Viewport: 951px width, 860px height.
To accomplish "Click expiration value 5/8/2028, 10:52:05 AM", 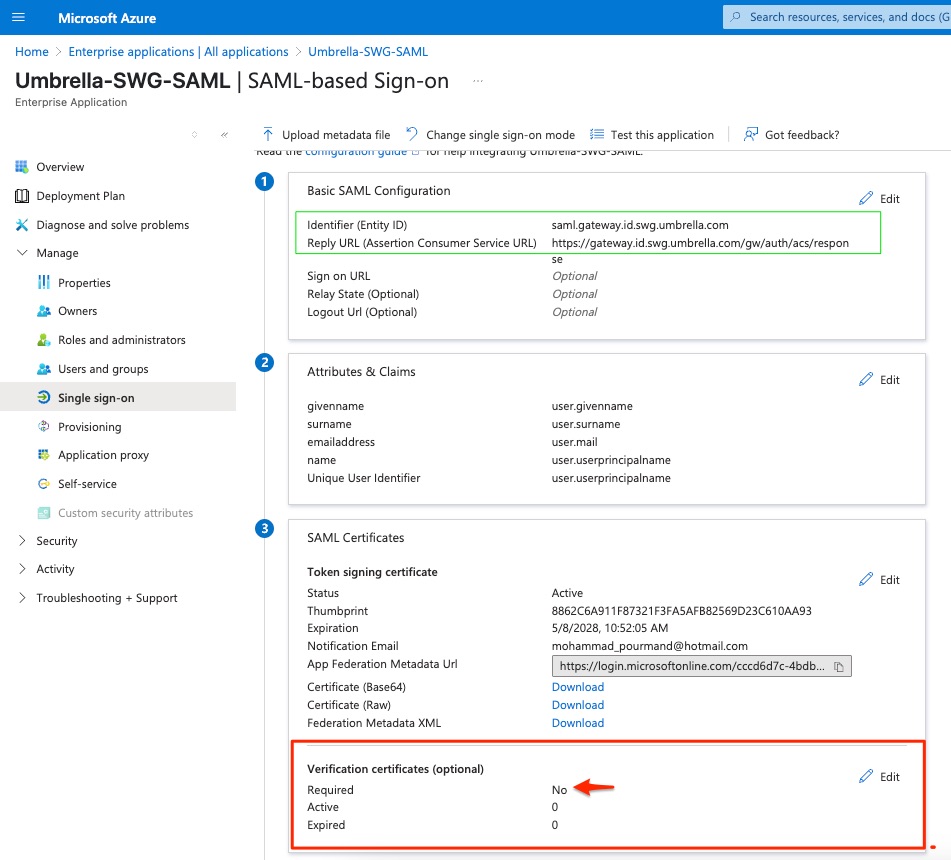I will coord(610,628).
